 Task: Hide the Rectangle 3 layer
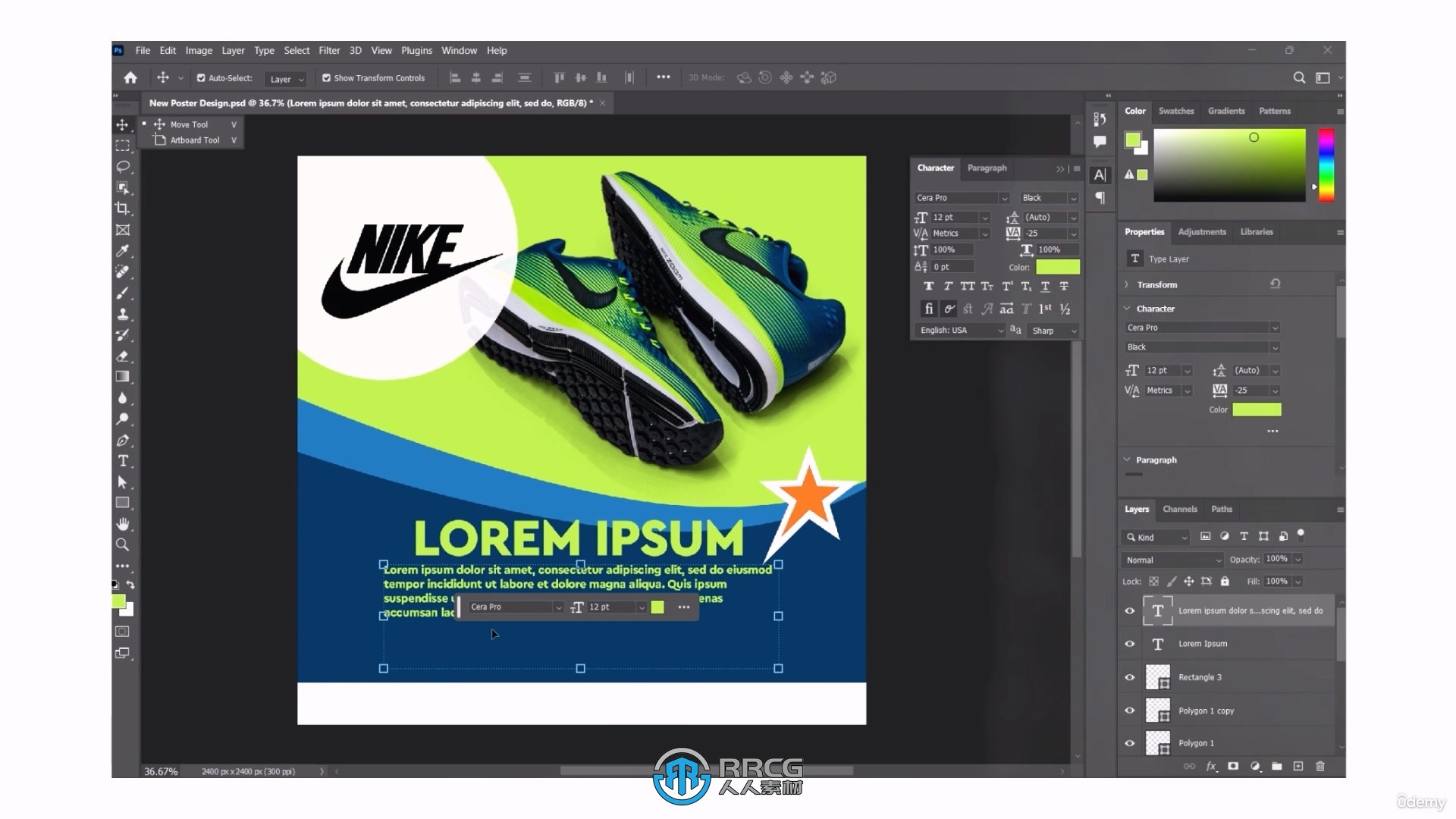click(x=1130, y=677)
